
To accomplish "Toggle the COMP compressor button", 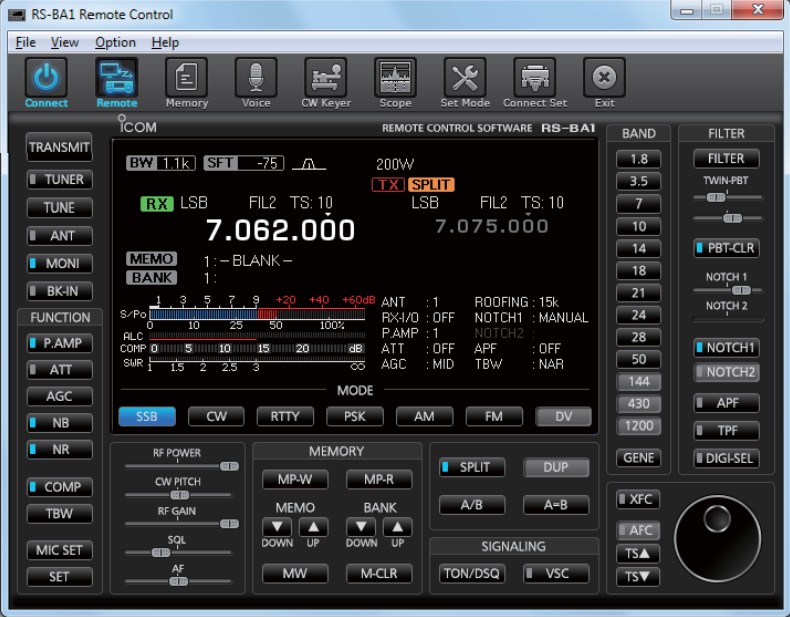I will [x=59, y=487].
